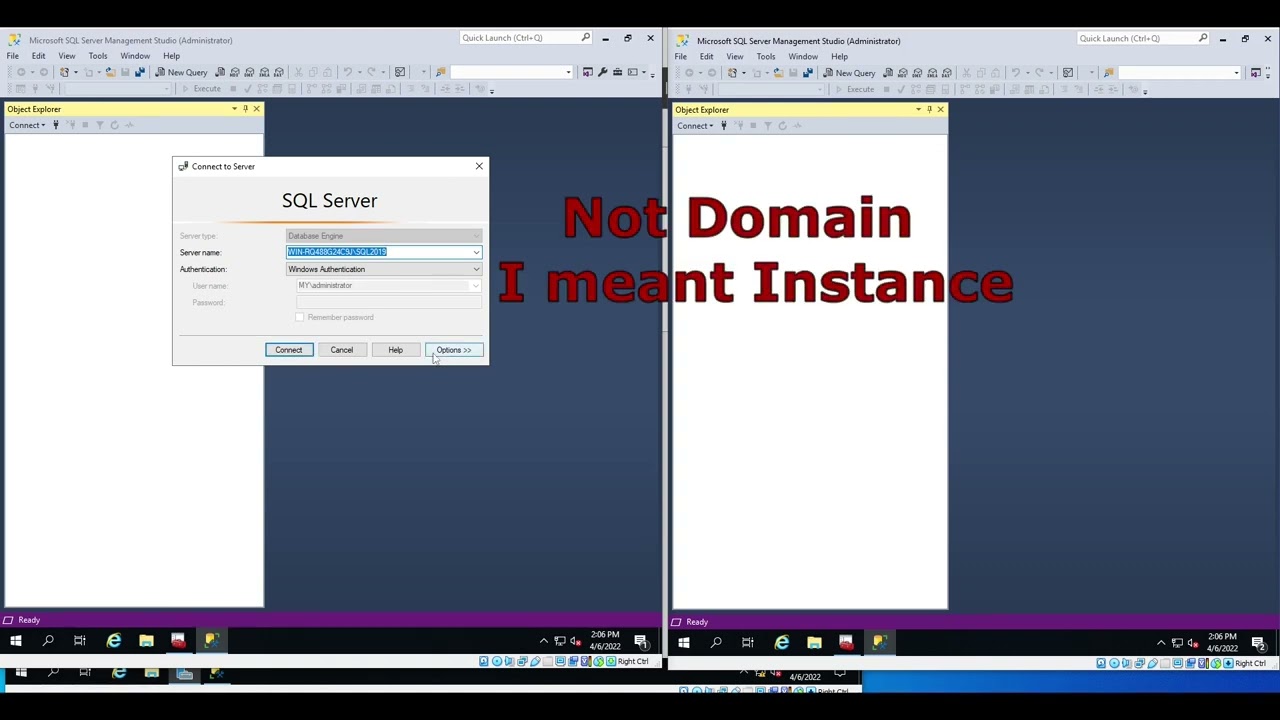The width and height of the screenshot is (1280, 720).
Task: Open the left Windows Start button
Action: tap(16, 641)
